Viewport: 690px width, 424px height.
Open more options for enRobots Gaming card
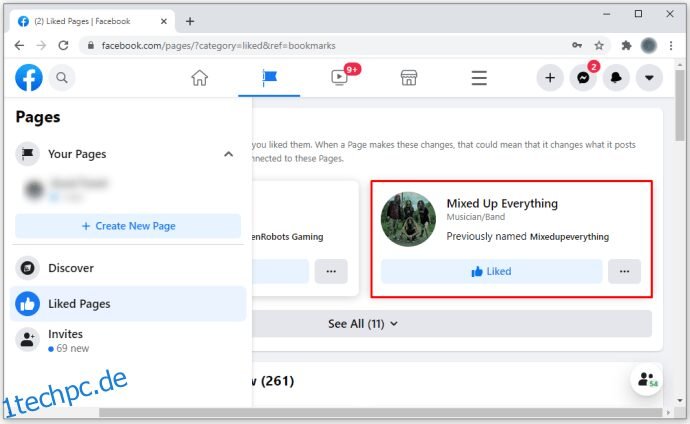(331, 271)
